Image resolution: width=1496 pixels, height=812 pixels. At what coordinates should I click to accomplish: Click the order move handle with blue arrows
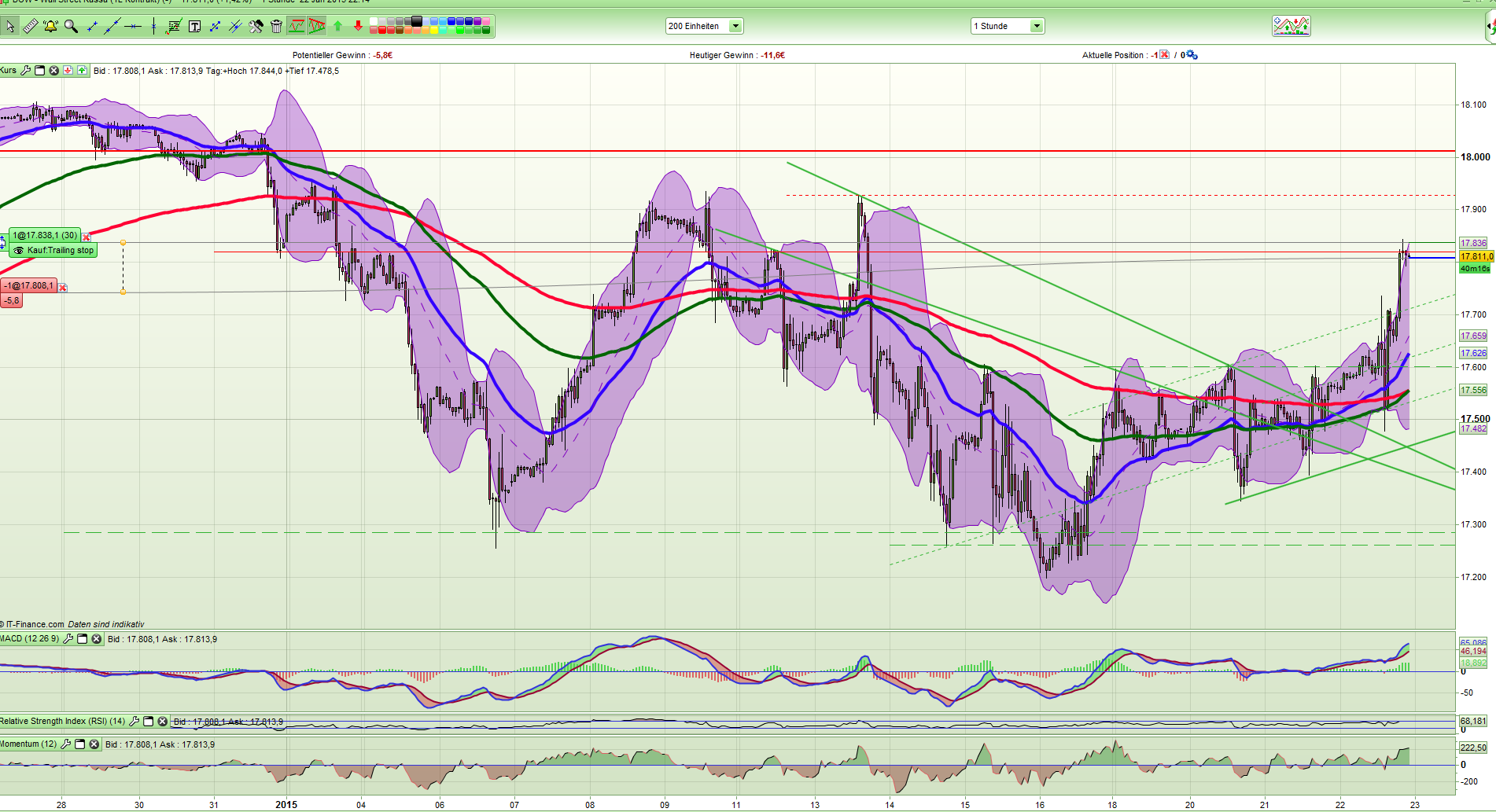pyautogui.click(x=2, y=243)
